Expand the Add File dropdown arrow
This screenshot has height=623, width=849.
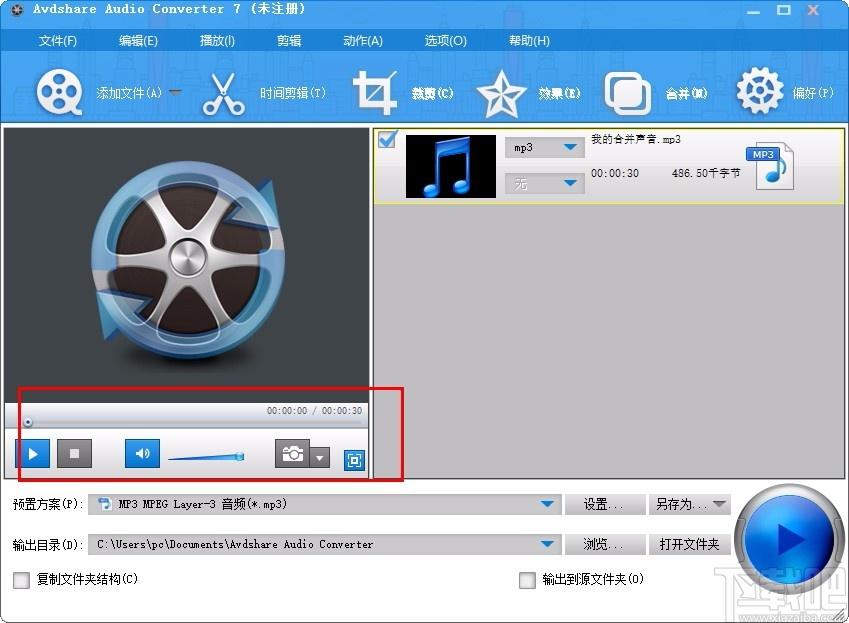pos(175,92)
